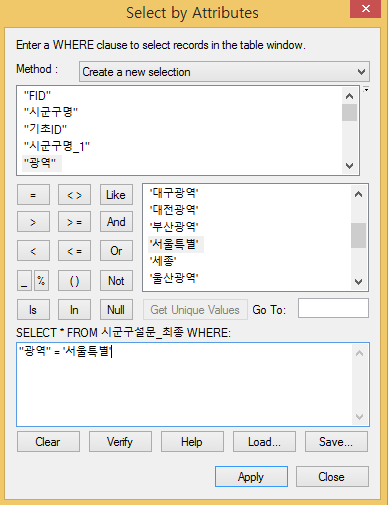The height and width of the screenshot is (505, 388).
Task: Insert the less-than operator
Action: pyautogui.click(x=33, y=251)
